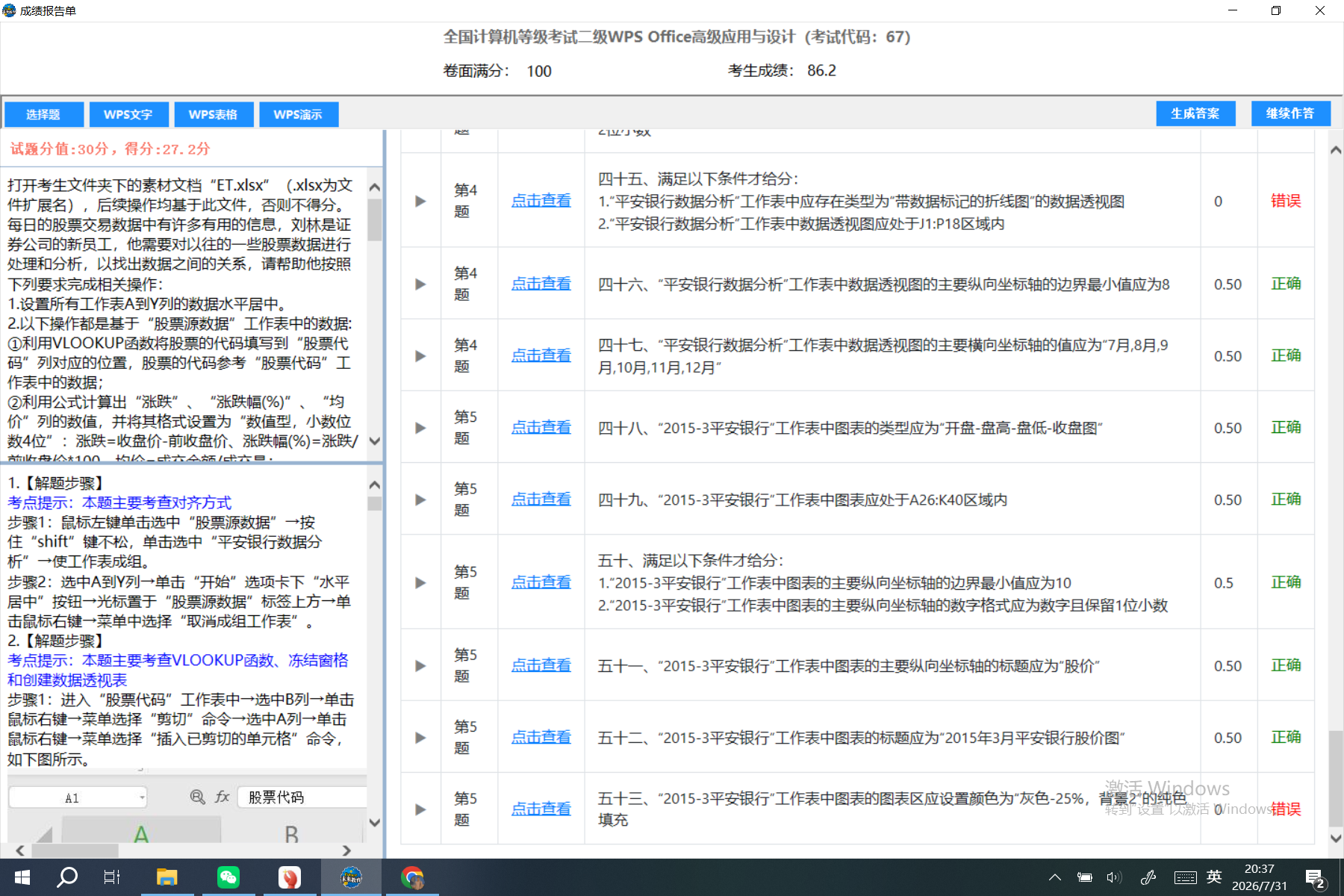Open Task View on the taskbar
This screenshot has height=896, width=1344.
click(112, 877)
